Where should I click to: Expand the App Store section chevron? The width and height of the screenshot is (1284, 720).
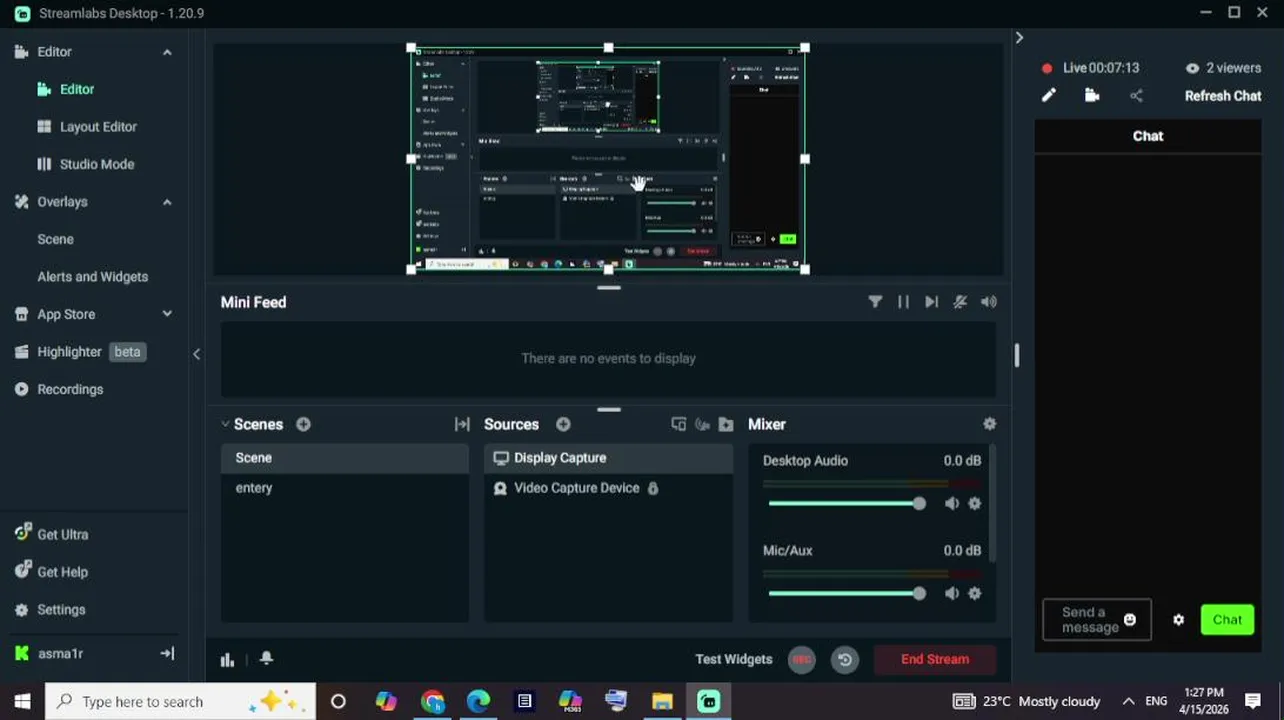click(167, 314)
